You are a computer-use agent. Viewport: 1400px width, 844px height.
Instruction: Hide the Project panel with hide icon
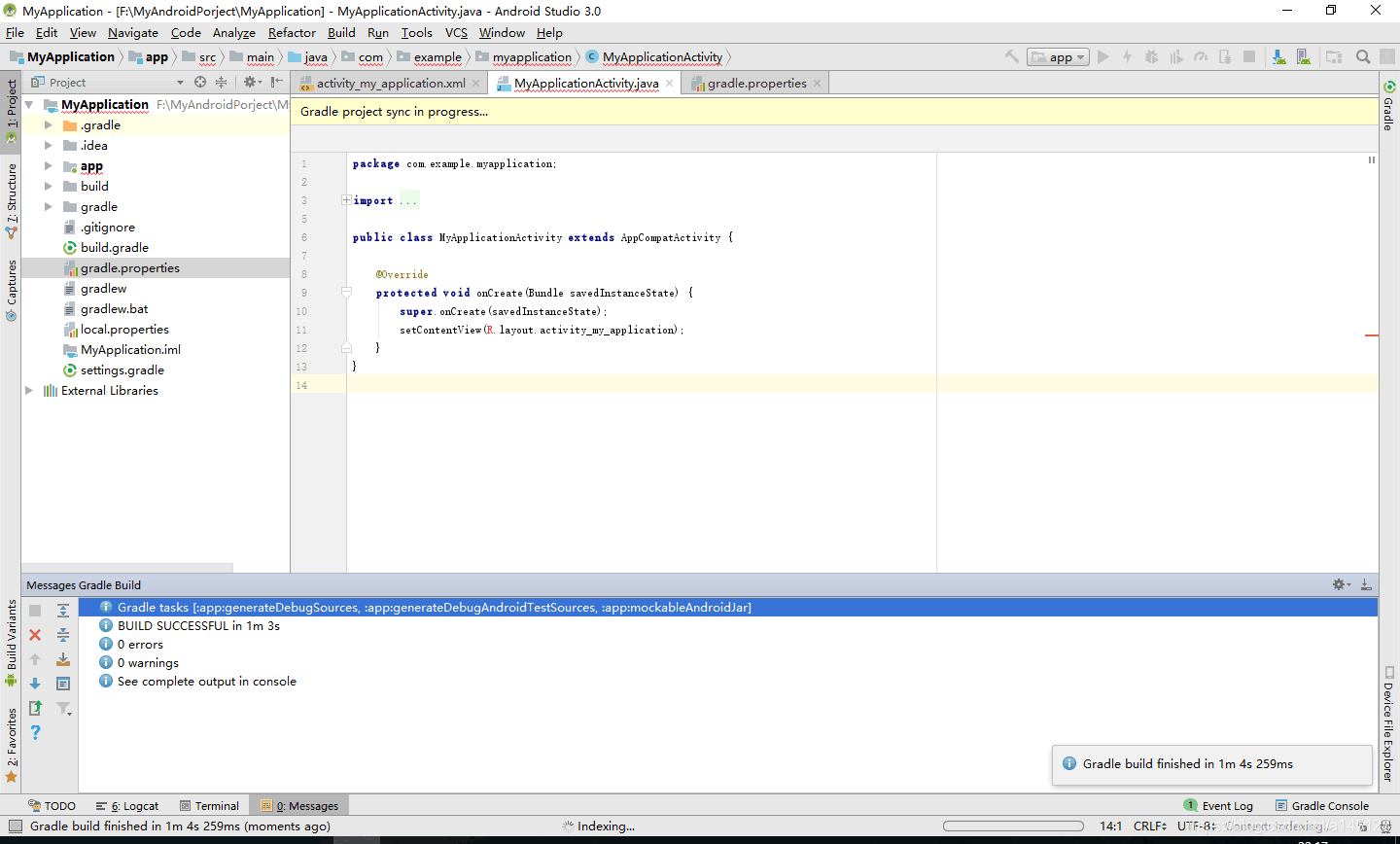(x=277, y=83)
